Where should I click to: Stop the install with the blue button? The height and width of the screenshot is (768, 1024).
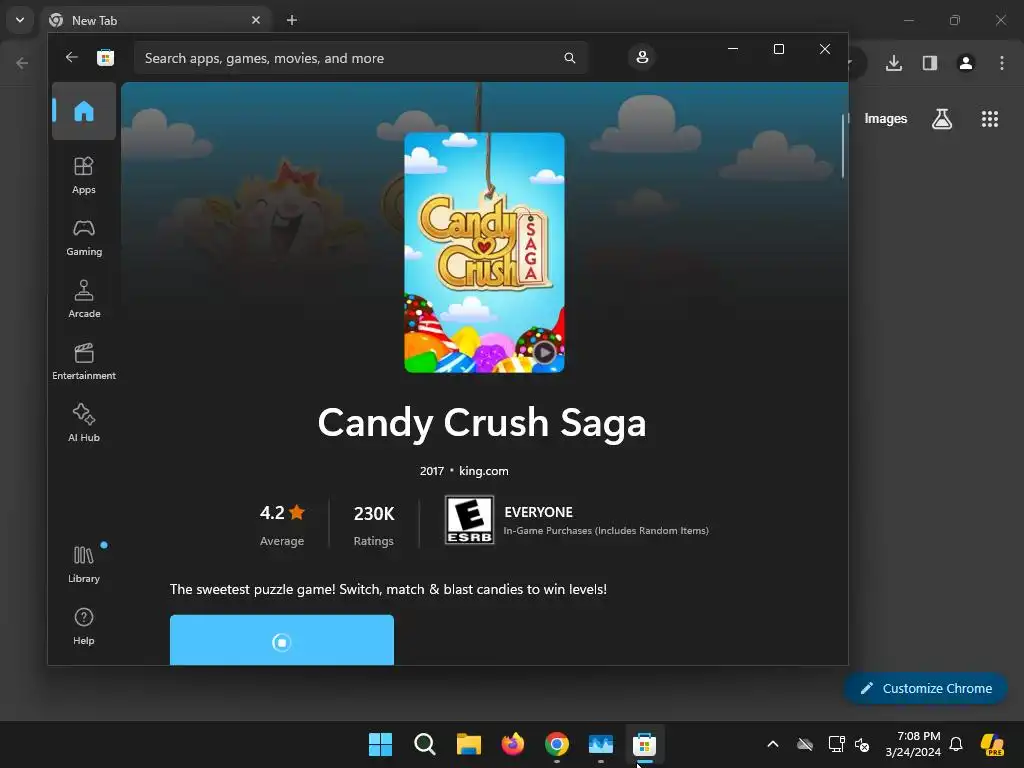point(281,640)
